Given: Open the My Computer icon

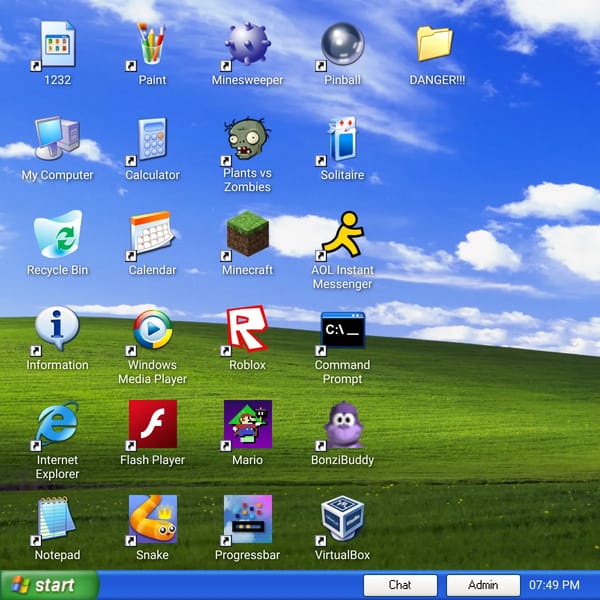Looking at the screenshot, I should [x=57, y=139].
